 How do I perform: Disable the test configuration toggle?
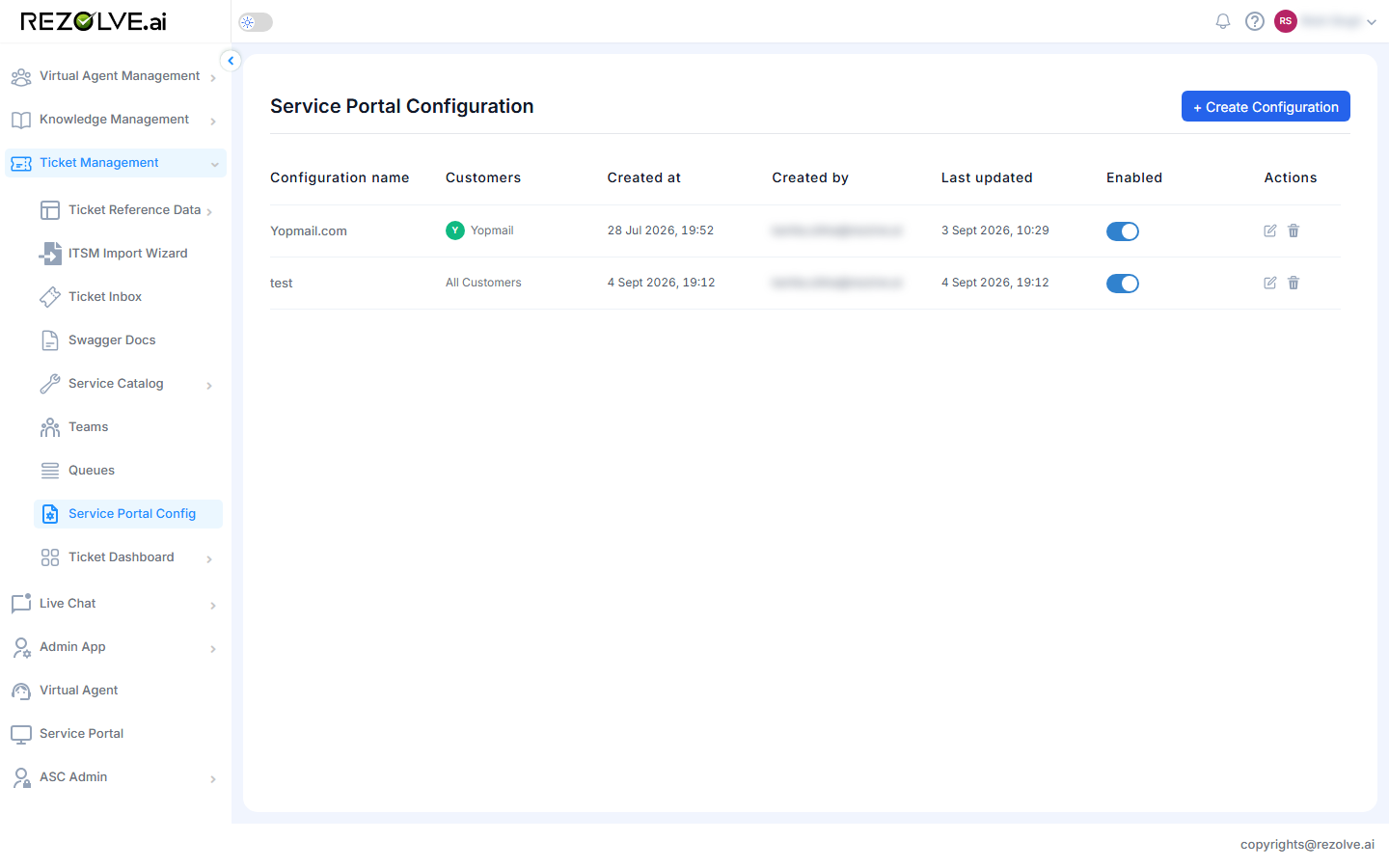point(1123,284)
